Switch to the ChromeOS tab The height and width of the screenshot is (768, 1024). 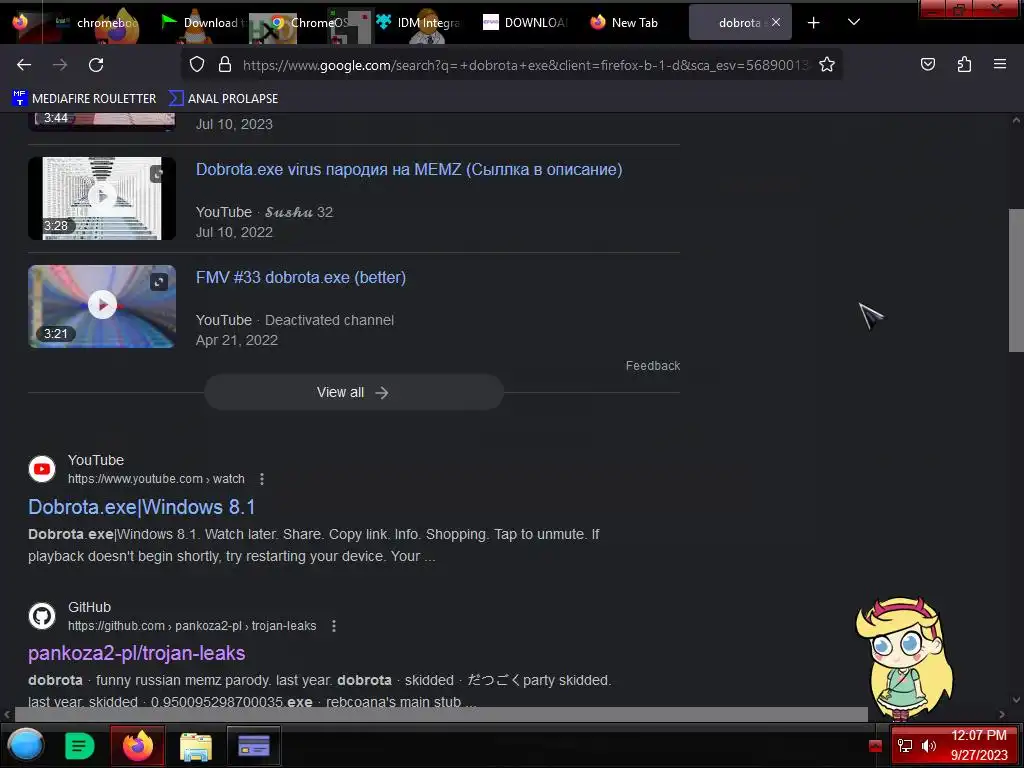coord(308,23)
